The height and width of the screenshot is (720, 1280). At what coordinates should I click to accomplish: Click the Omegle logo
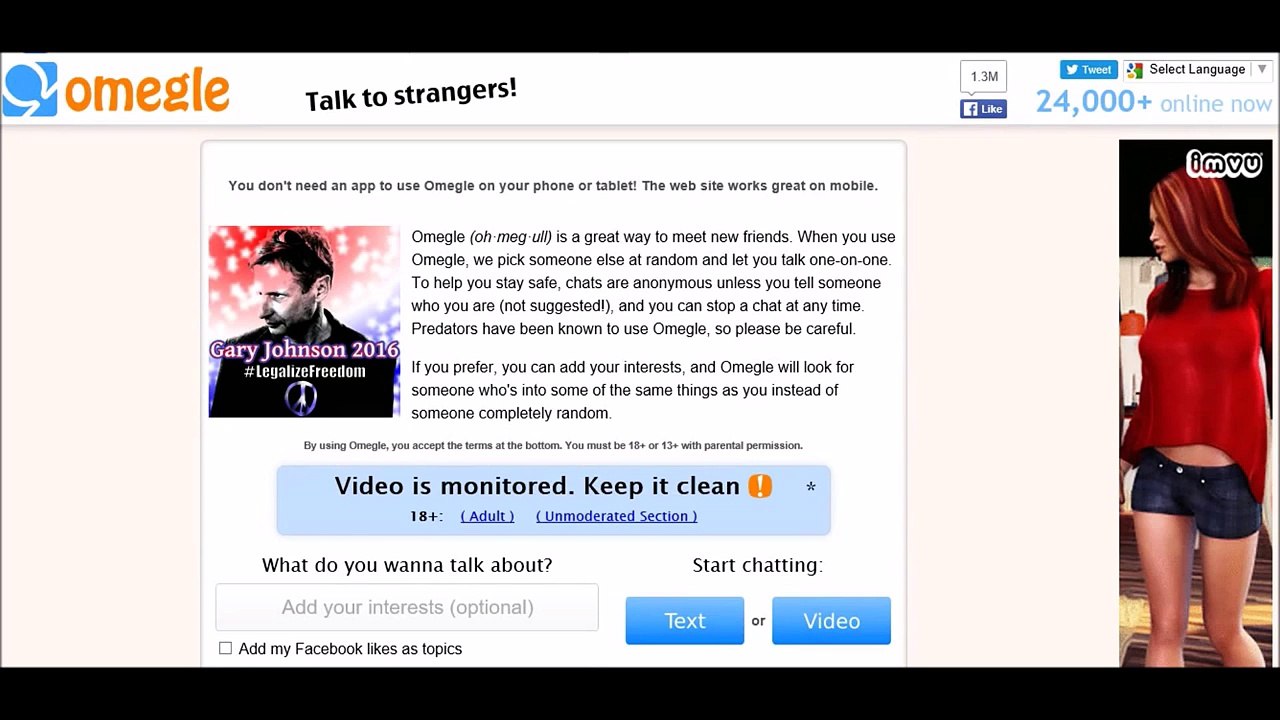pyautogui.click(x=116, y=89)
